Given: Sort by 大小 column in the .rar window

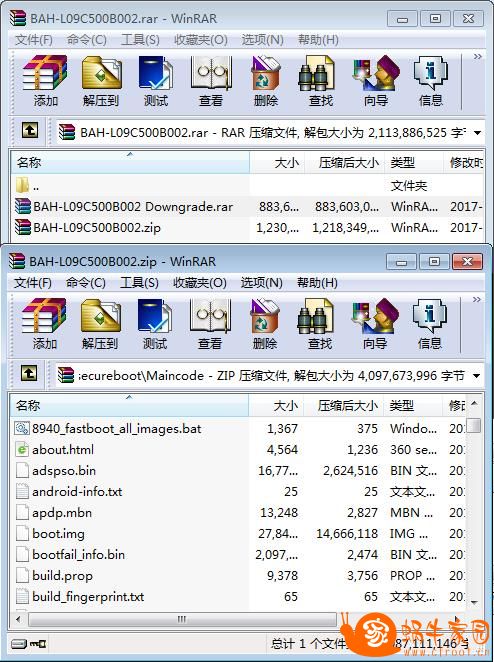Looking at the screenshot, I should click(277, 163).
